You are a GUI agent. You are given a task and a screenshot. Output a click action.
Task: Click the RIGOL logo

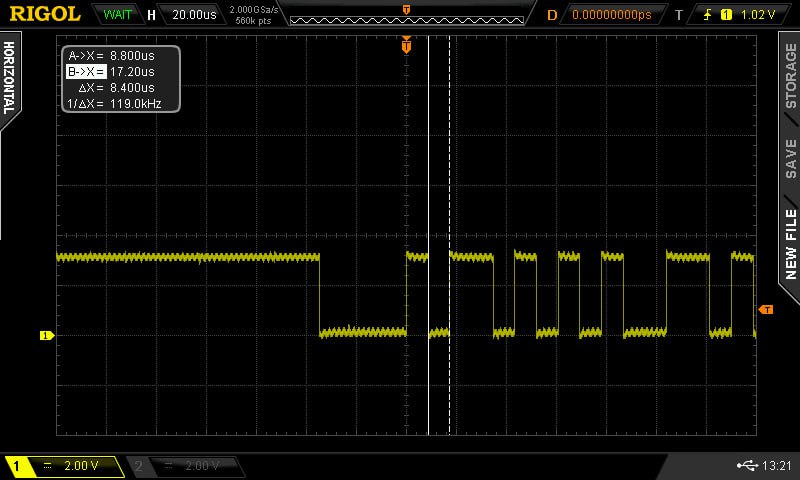pos(45,14)
